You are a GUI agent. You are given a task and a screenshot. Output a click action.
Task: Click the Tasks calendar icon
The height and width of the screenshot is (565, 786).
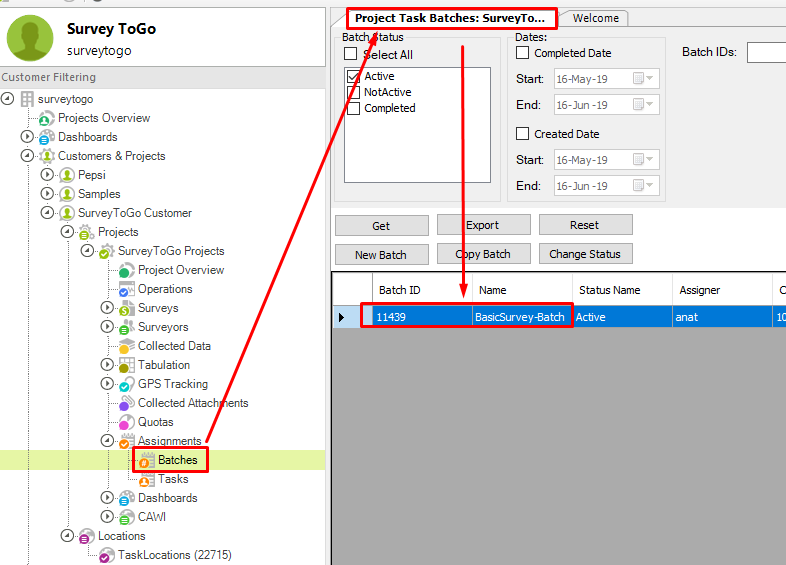[x=146, y=479]
